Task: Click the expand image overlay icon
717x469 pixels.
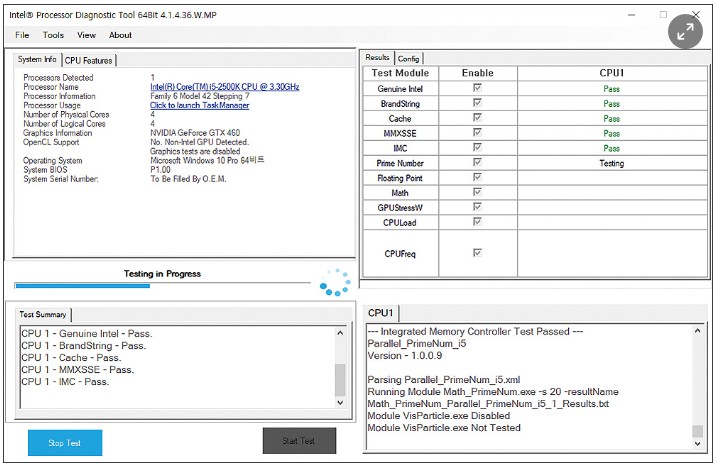Action: [x=685, y=32]
